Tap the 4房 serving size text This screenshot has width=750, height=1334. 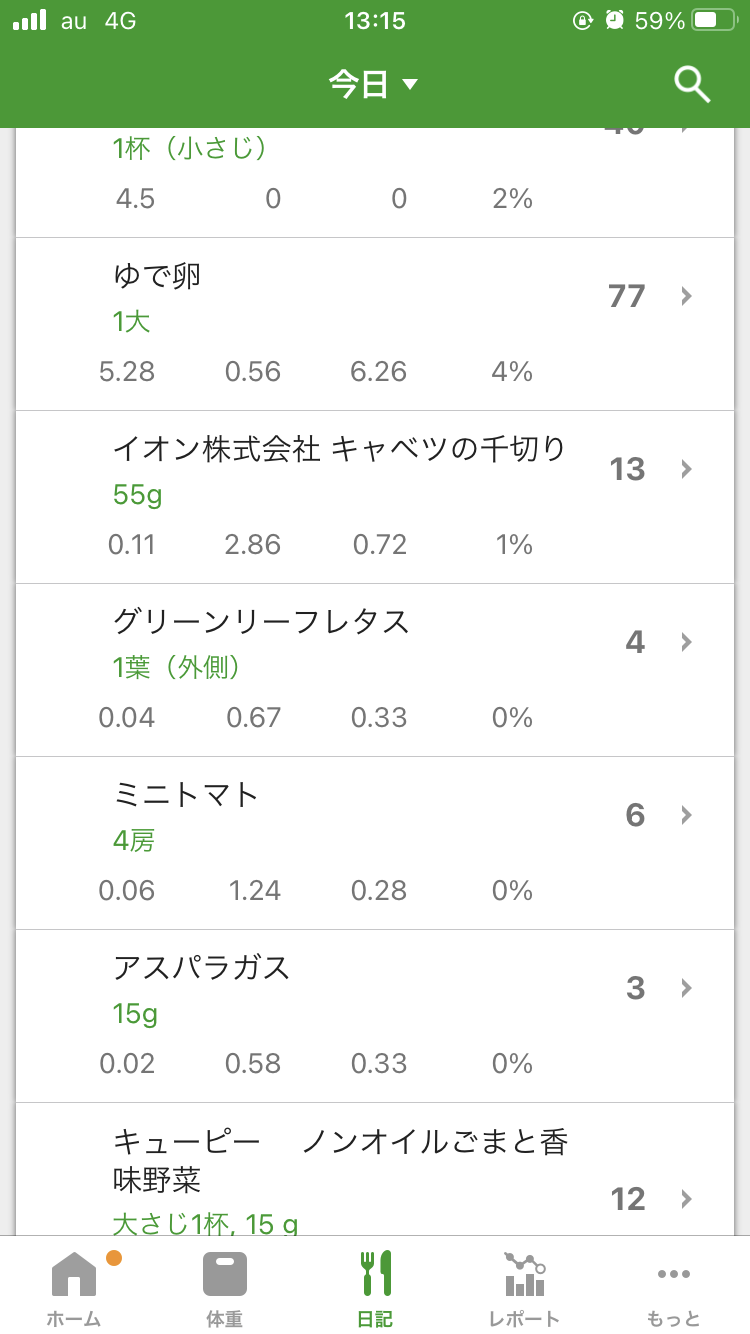[133, 841]
